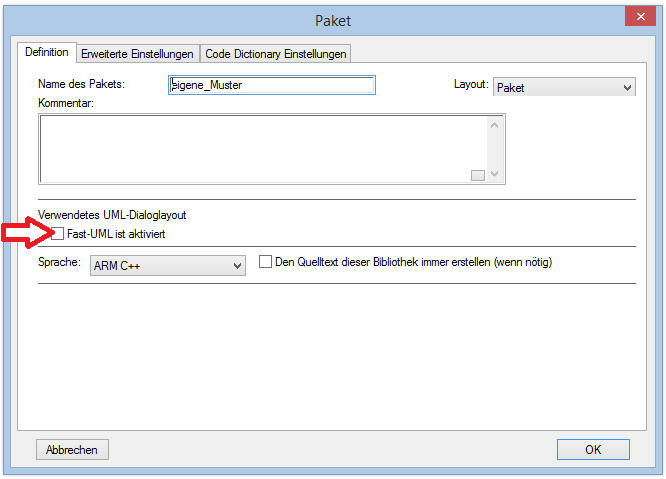This screenshot has height=479, width=666.
Task: Click the scroll-up arrow of the Kommentar box
Action: [494, 125]
